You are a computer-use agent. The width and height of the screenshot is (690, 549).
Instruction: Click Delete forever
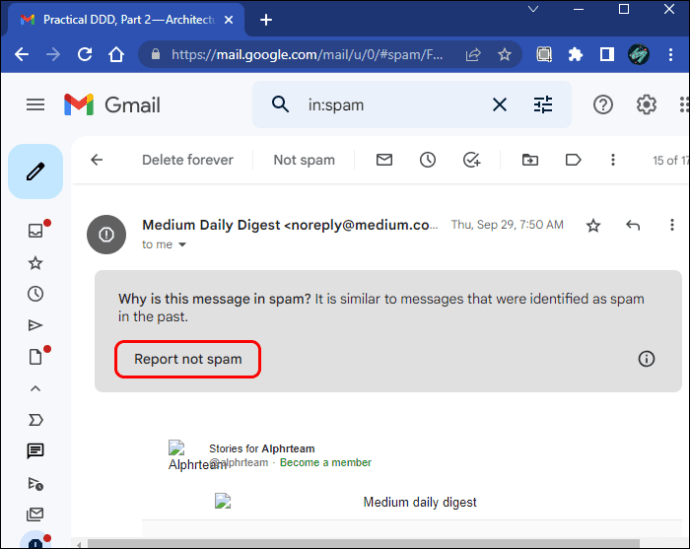[x=187, y=160]
